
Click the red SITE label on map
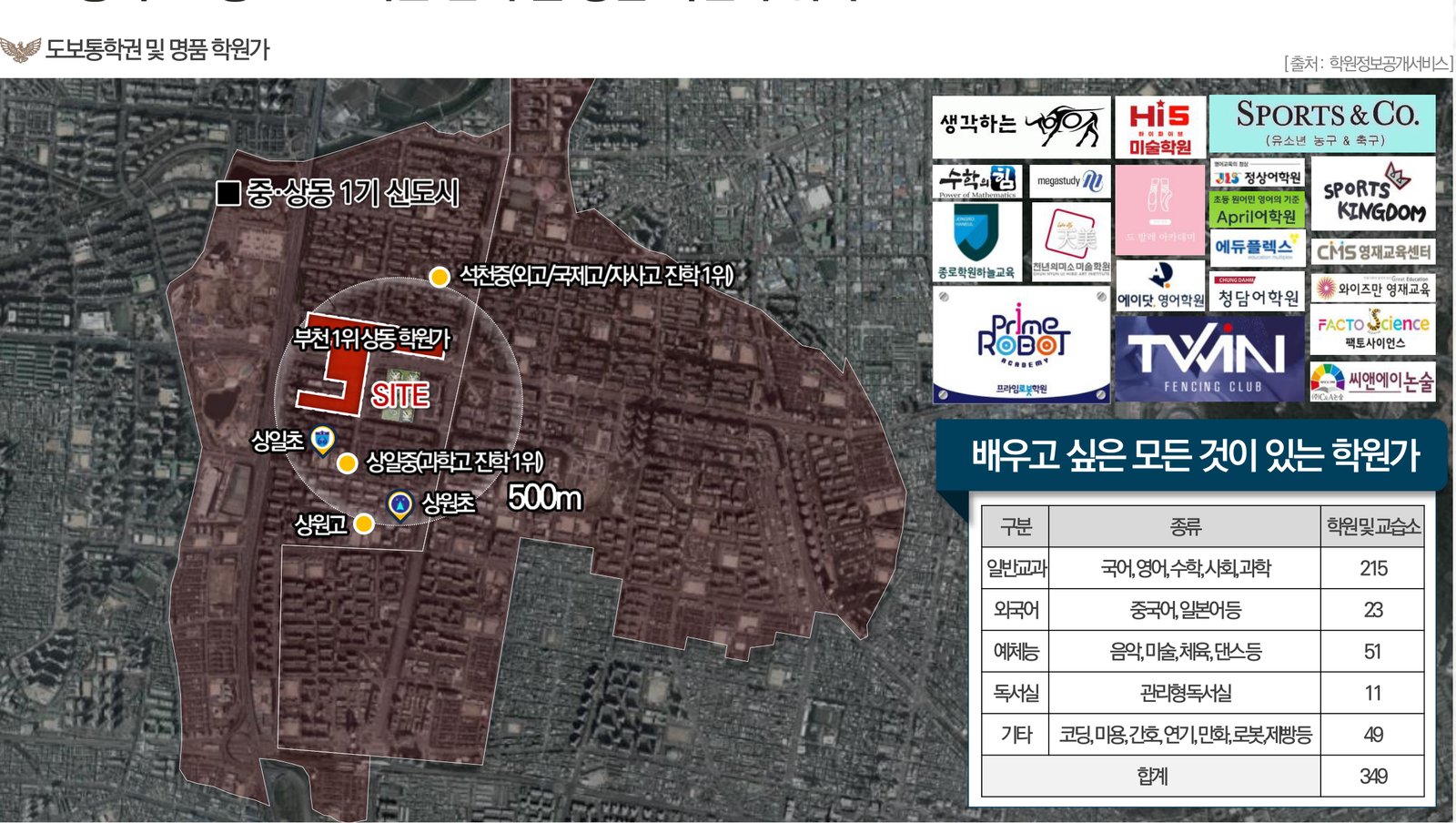tap(400, 395)
